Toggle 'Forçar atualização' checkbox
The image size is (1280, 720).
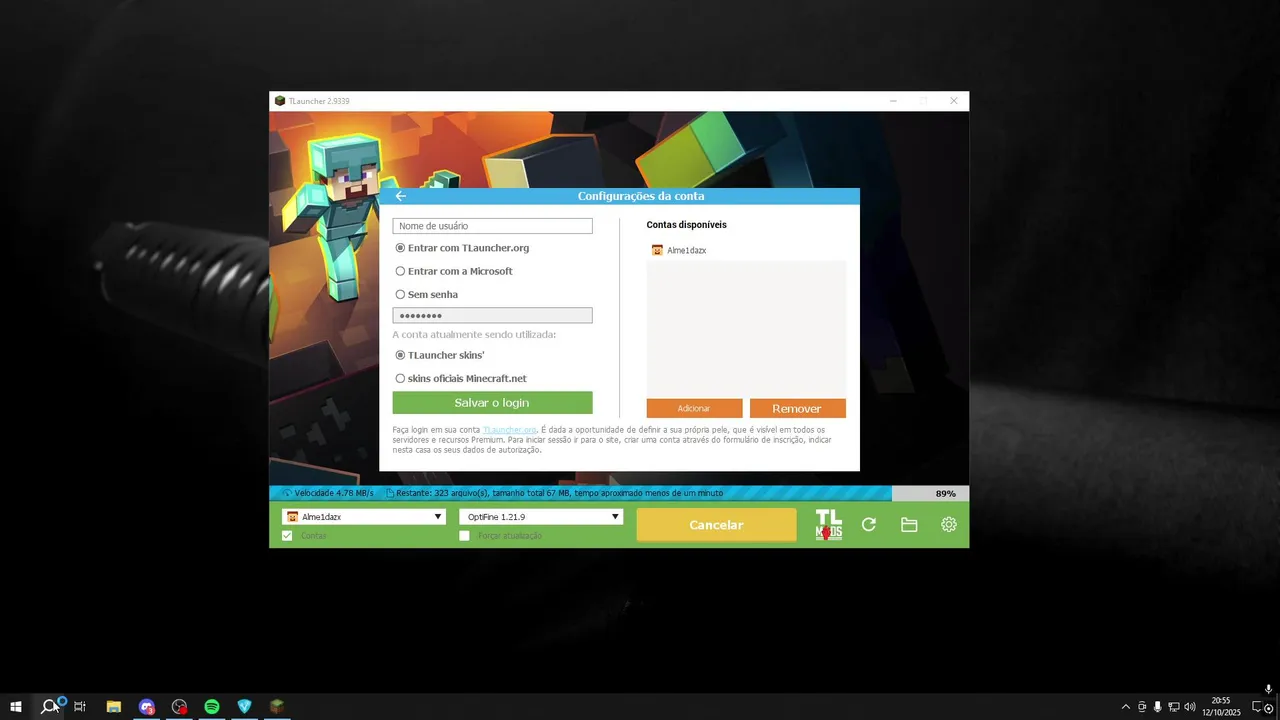pyautogui.click(x=464, y=536)
